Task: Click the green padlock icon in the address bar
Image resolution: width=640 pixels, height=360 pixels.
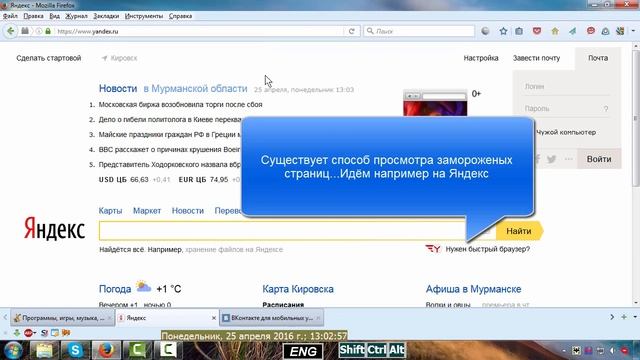Action: pyautogui.click(x=48, y=31)
